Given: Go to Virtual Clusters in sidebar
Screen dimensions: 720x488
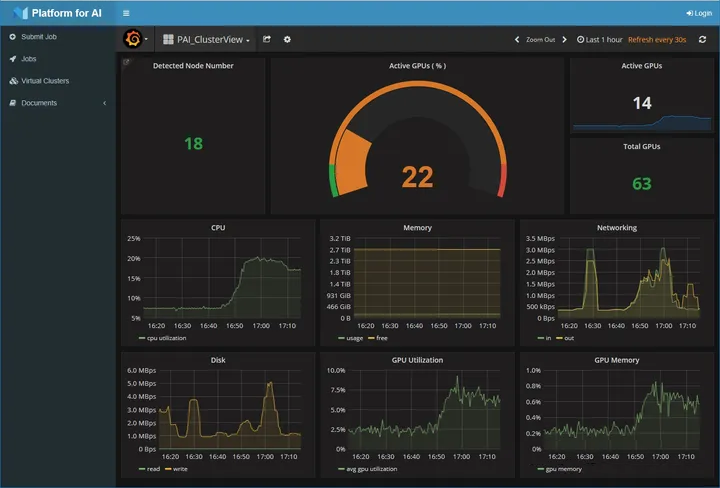Looking at the screenshot, I should tap(45, 81).
